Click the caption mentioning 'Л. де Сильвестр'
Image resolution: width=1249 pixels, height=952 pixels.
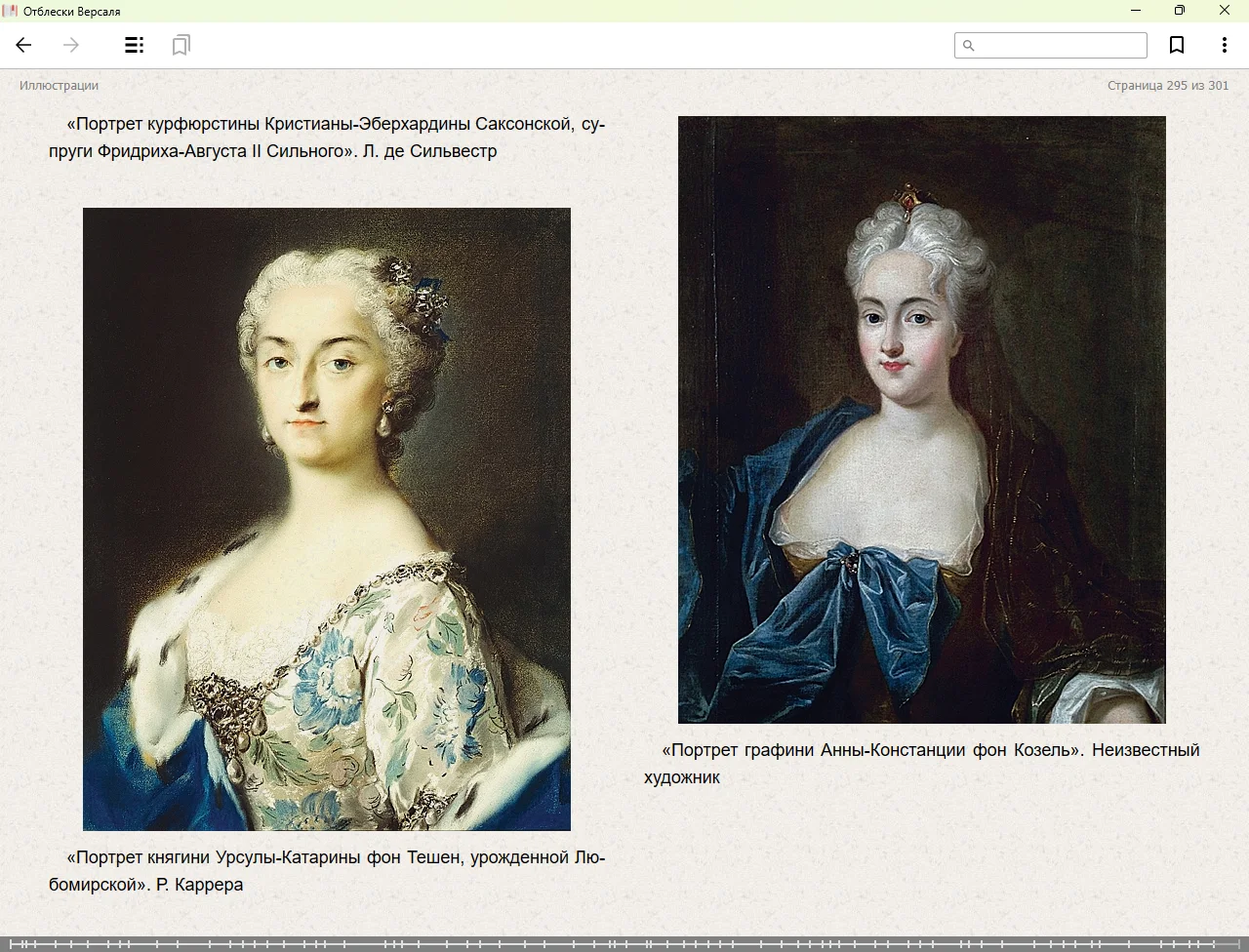(x=326, y=138)
